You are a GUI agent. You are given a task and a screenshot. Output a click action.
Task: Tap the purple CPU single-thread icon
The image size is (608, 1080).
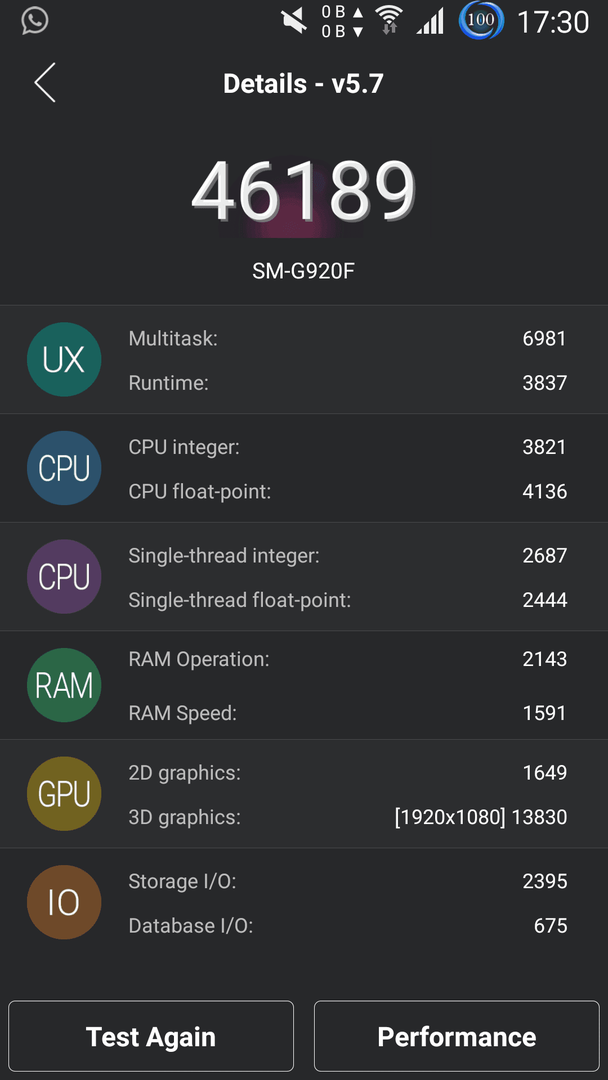click(64, 577)
